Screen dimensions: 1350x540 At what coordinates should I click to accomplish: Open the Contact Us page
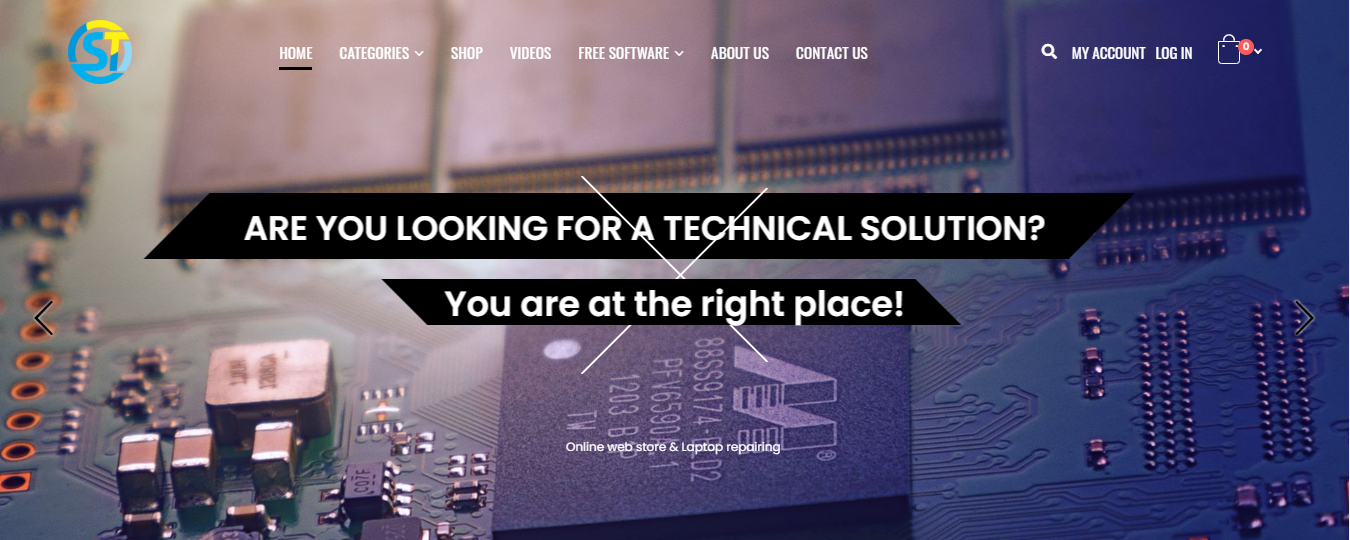(832, 53)
